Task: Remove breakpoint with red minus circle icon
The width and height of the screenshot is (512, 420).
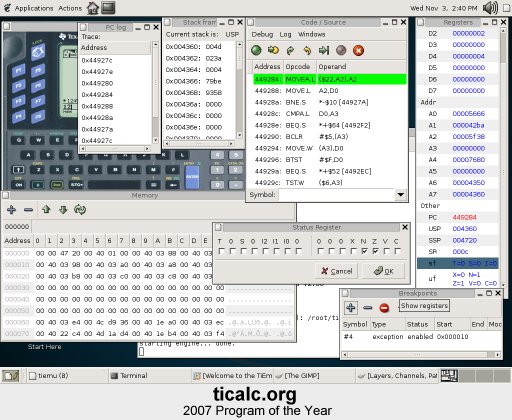Action: [x=384, y=308]
